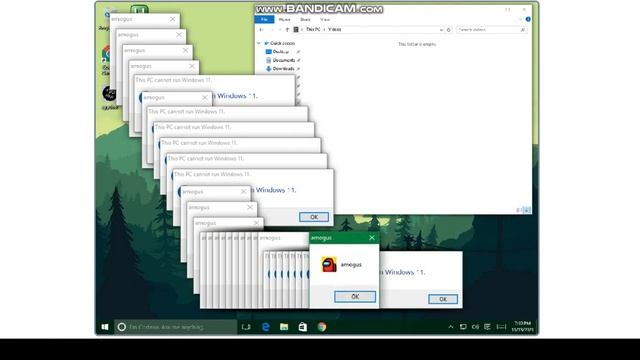Click the Cortana circle icon
This screenshot has height=360, width=640.
(x=122, y=327)
